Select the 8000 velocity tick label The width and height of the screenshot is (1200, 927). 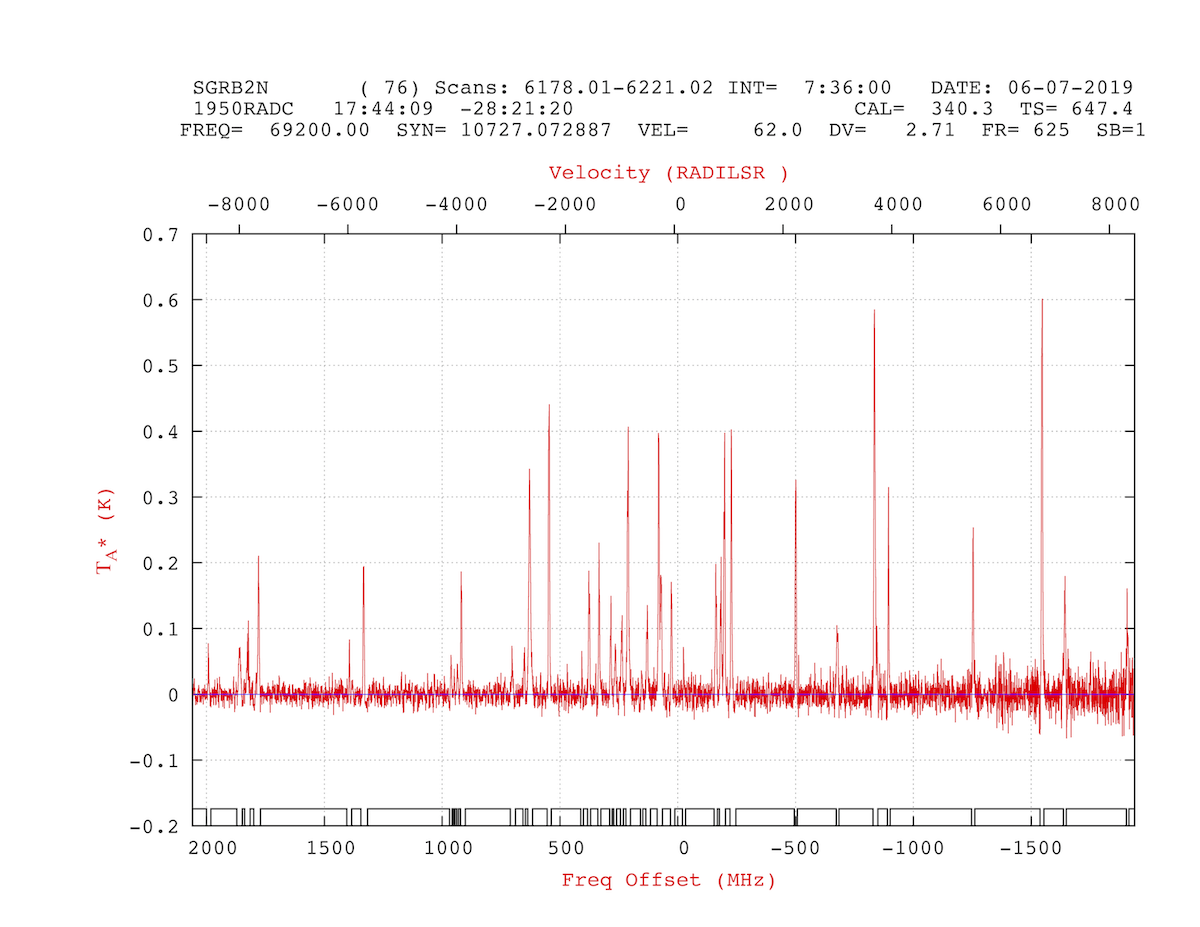pos(1115,204)
